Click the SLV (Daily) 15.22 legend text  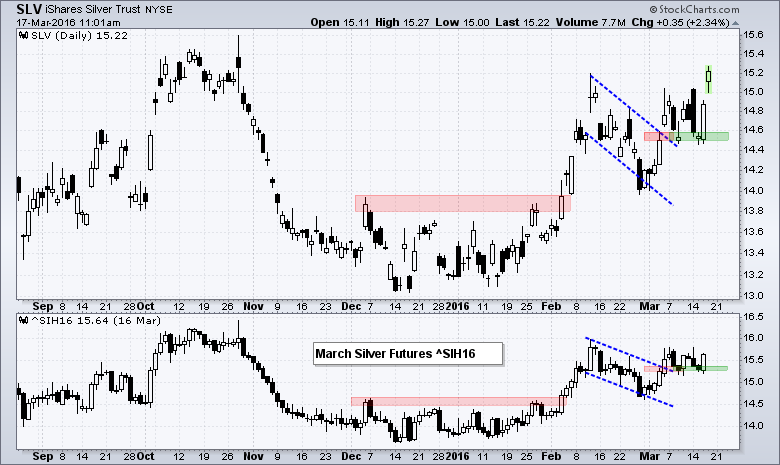[x=79, y=35]
